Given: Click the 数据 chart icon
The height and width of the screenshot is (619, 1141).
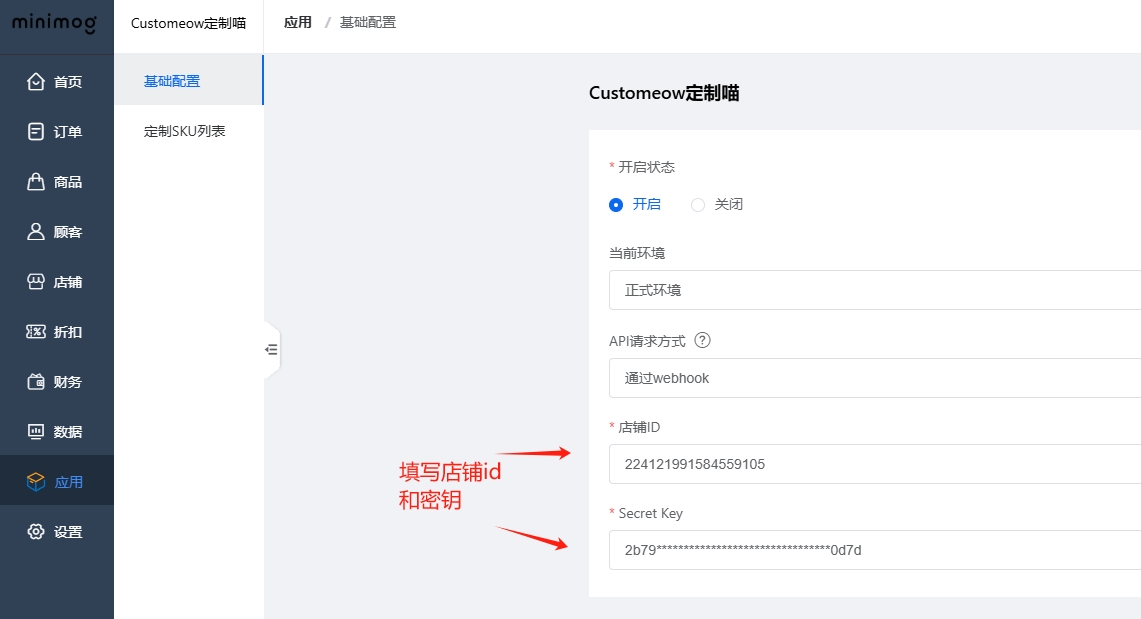Looking at the screenshot, I should [36, 431].
